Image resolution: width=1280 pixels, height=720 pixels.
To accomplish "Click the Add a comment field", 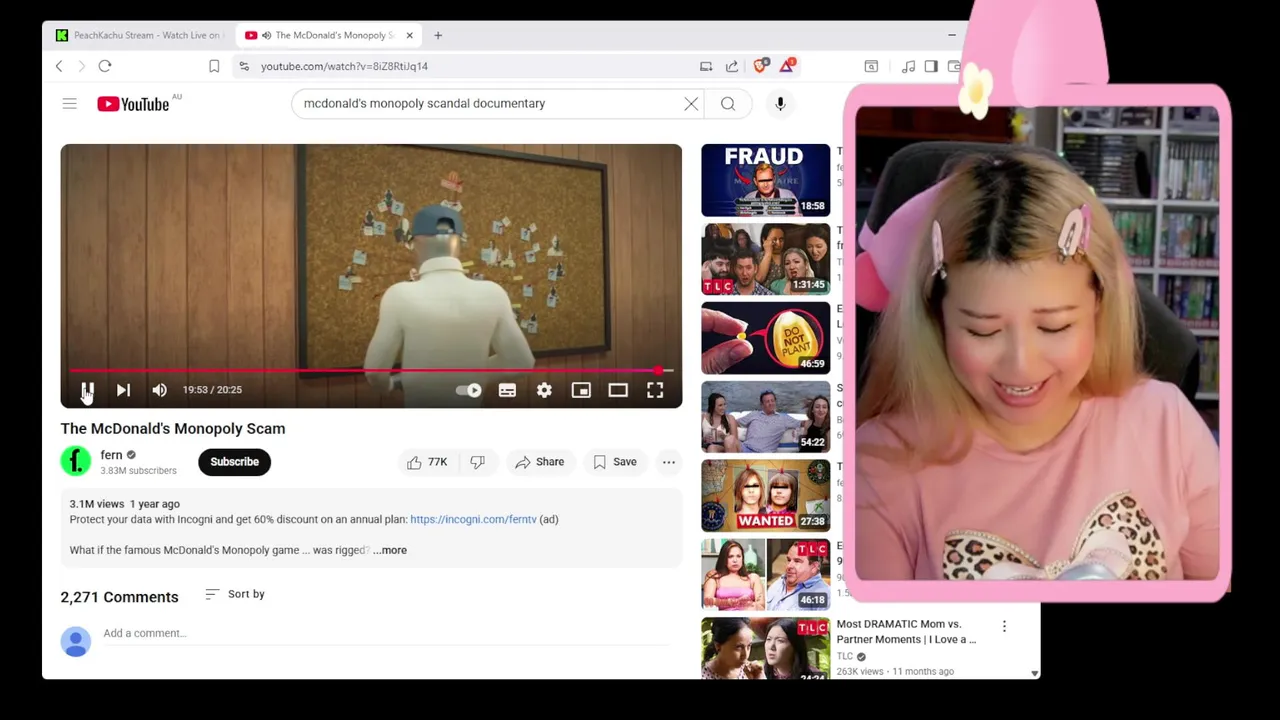I will (385, 633).
